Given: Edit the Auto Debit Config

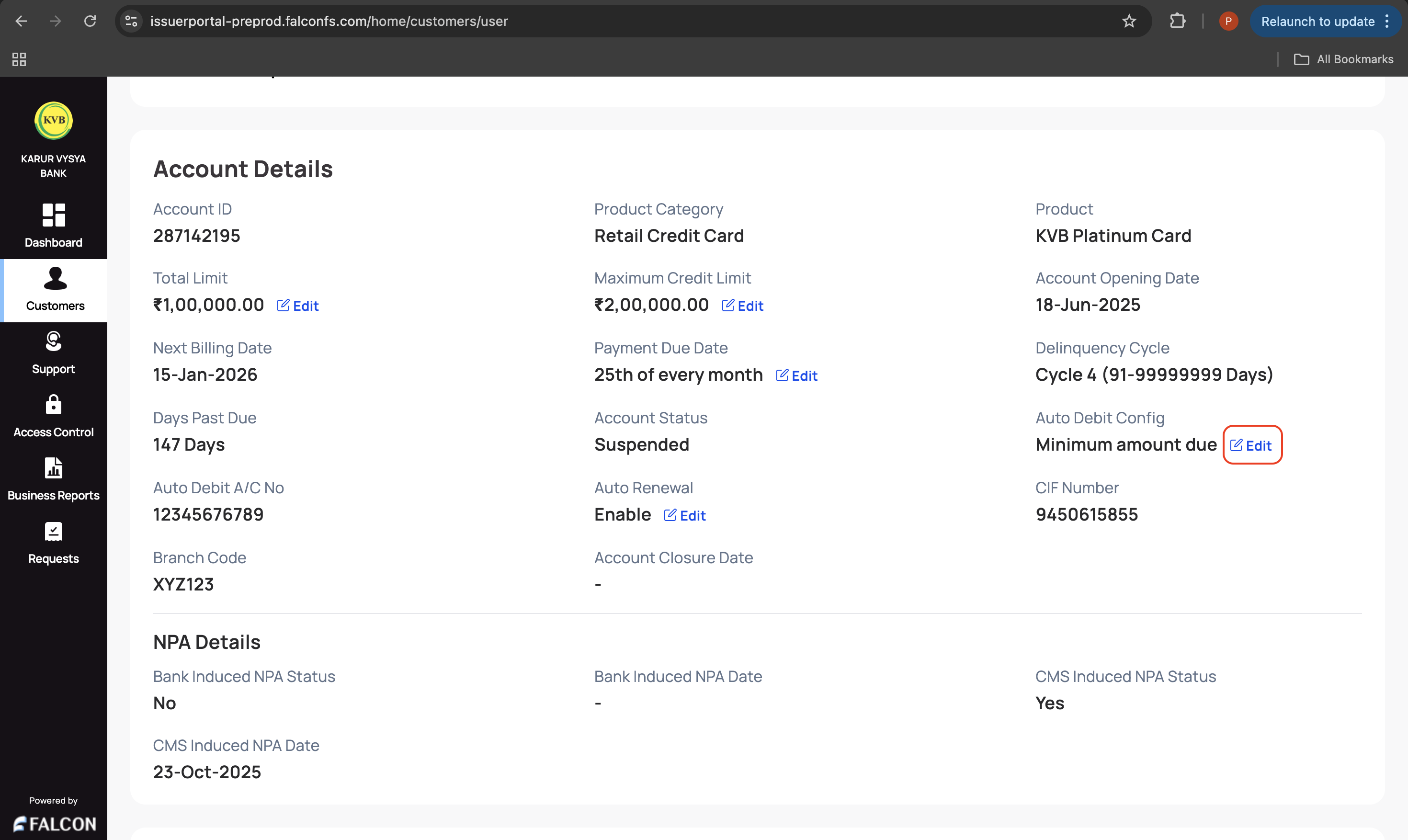Looking at the screenshot, I should click(x=1251, y=445).
